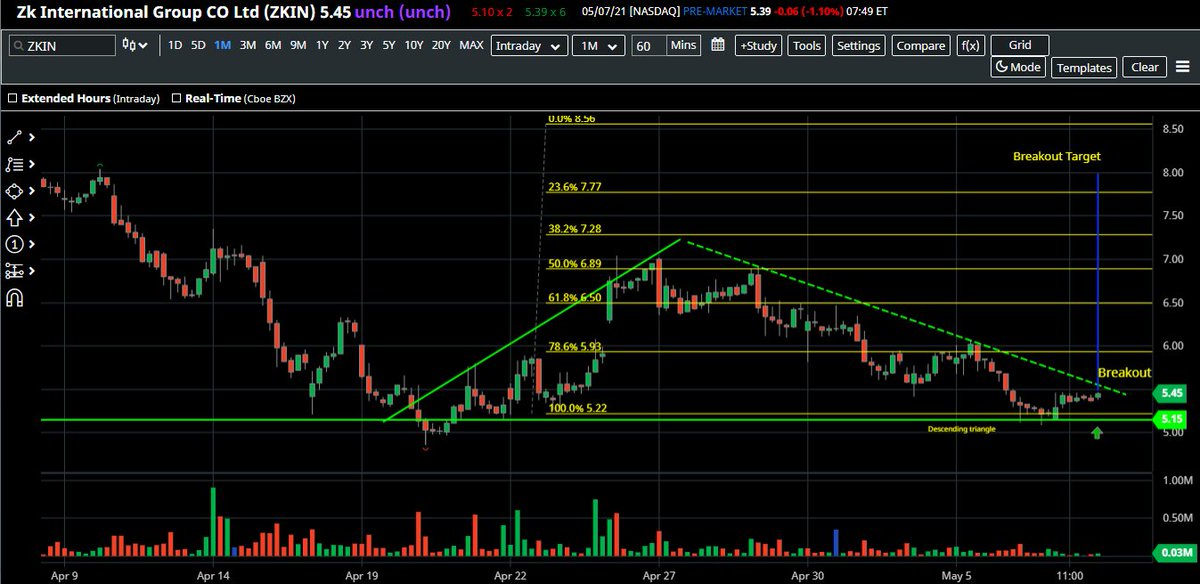Viewport: 1200px width, 584px height.
Task: Click the 100.0% 5.22 Fibonacci label
Action: 578,408
